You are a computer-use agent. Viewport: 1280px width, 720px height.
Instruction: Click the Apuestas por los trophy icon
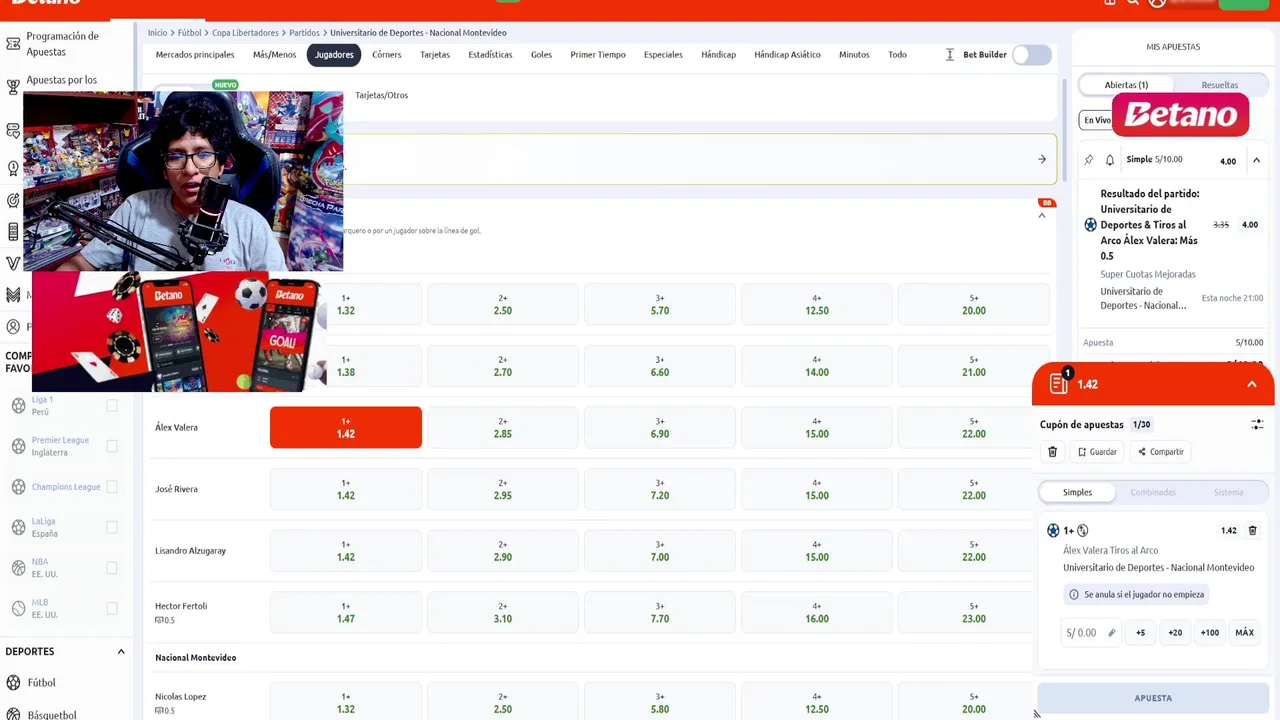click(x=13, y=87)
